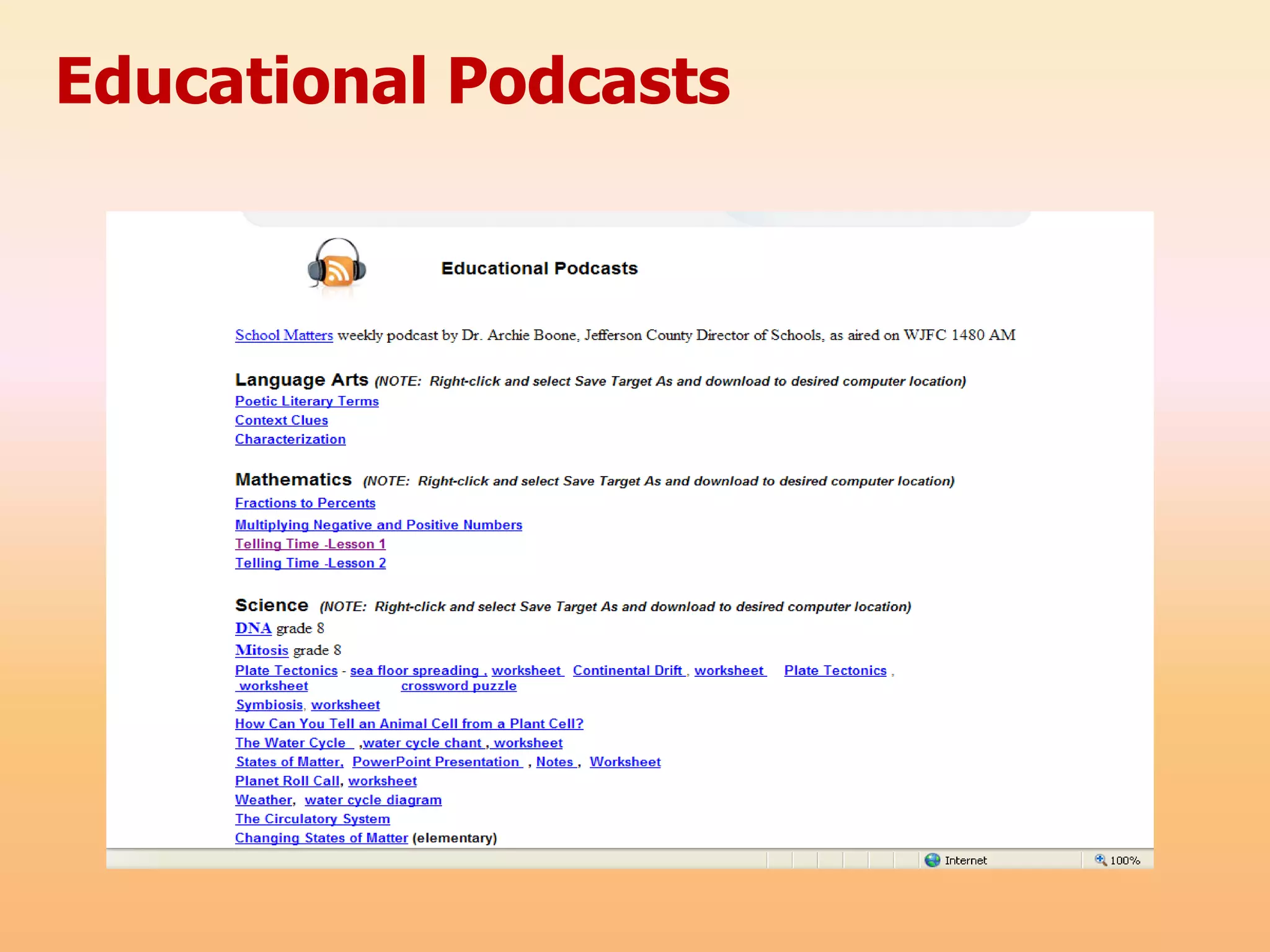The image size is (1270, 952).
Task: Open the Planet Roll Call link
Action: [x=288, y=782]
